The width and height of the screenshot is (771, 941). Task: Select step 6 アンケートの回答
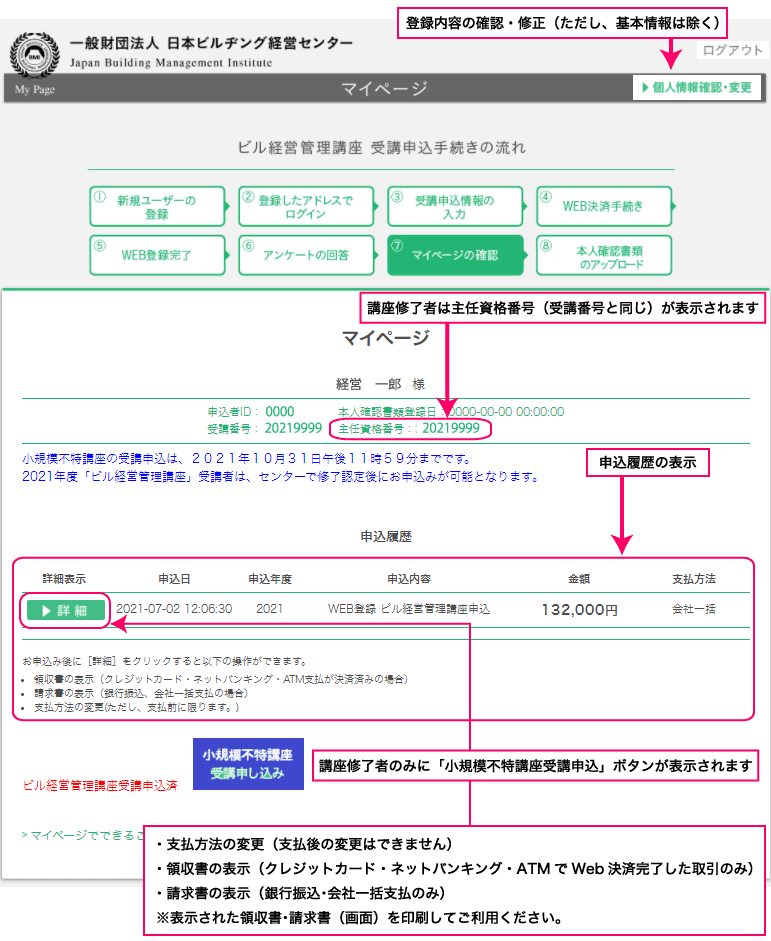pyautogui.click(x=306, y=255)
